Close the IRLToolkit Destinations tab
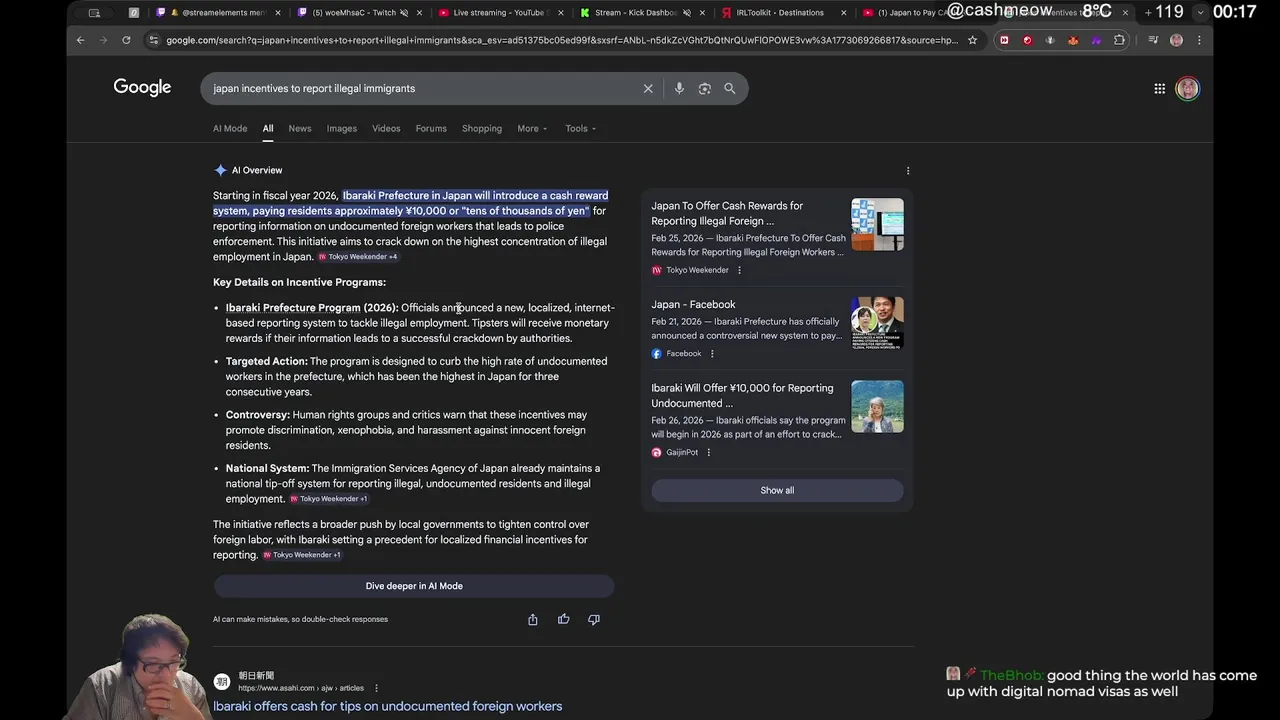 click(x=844, y=13)
